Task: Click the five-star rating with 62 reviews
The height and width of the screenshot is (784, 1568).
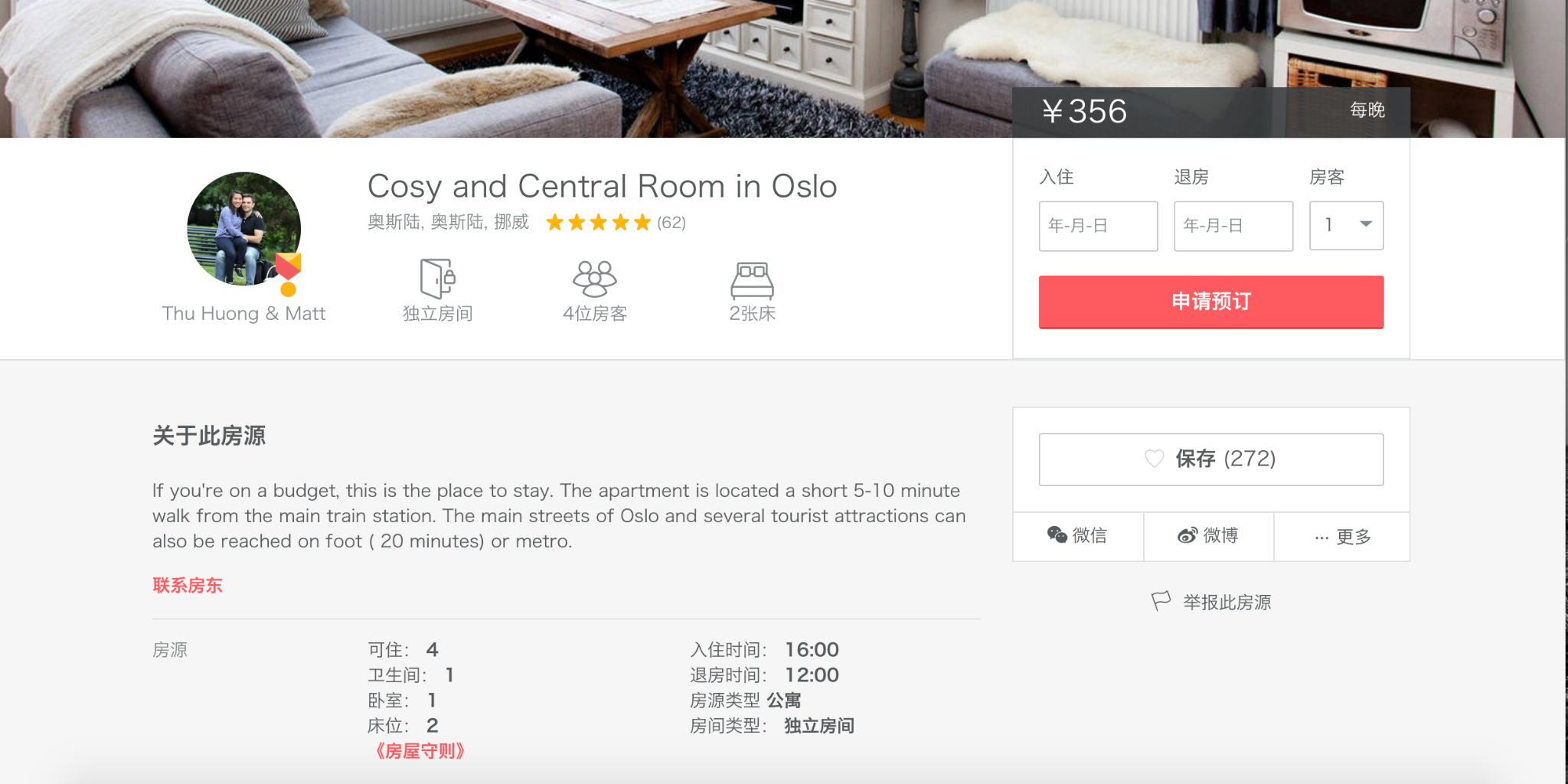Action: (x=615, y=223)
